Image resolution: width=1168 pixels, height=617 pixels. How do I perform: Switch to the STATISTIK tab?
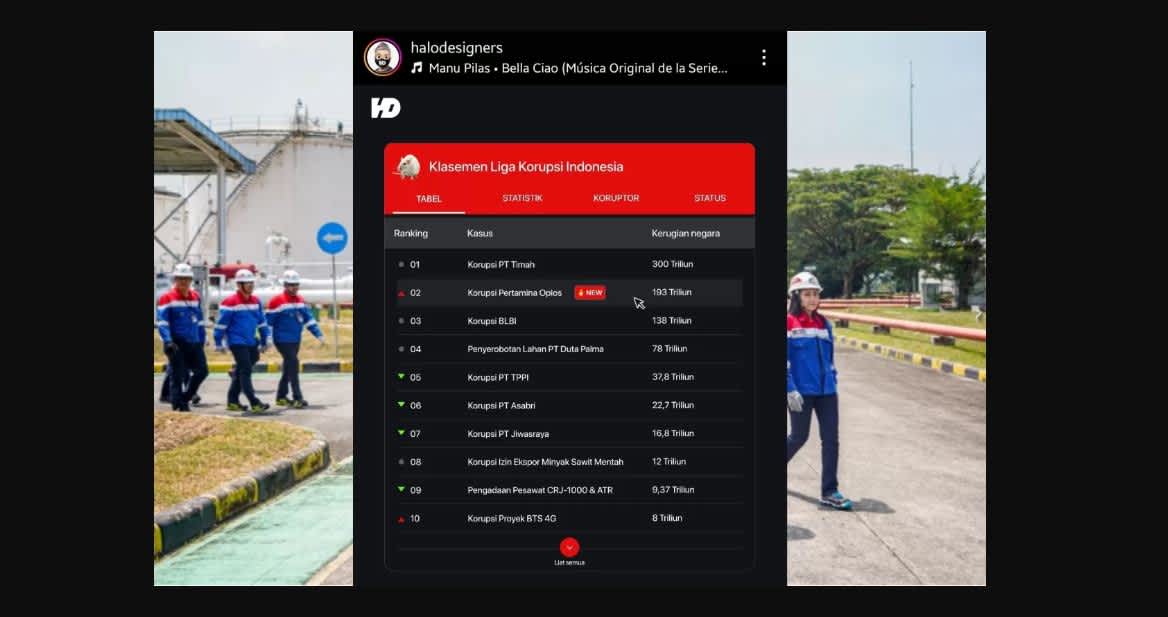point(522,198)
